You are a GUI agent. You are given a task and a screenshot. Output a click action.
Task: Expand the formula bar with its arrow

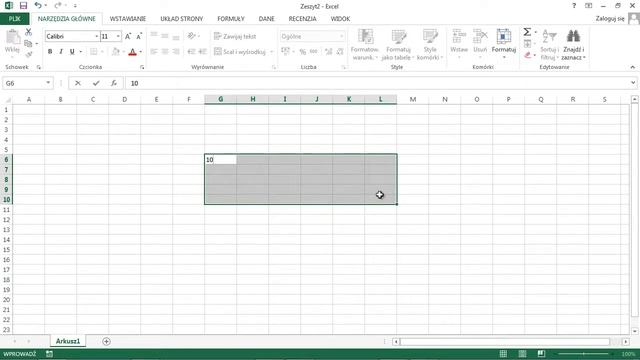click(633, 83)
